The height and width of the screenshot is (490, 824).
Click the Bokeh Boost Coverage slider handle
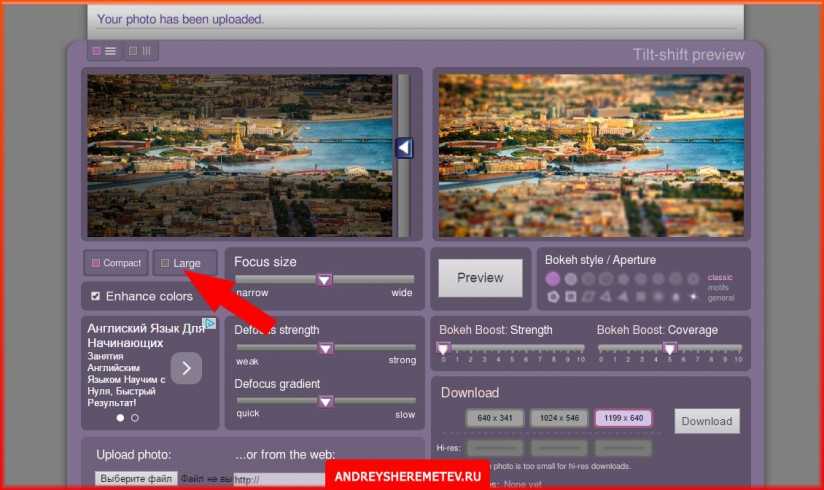tap(670, 348)
